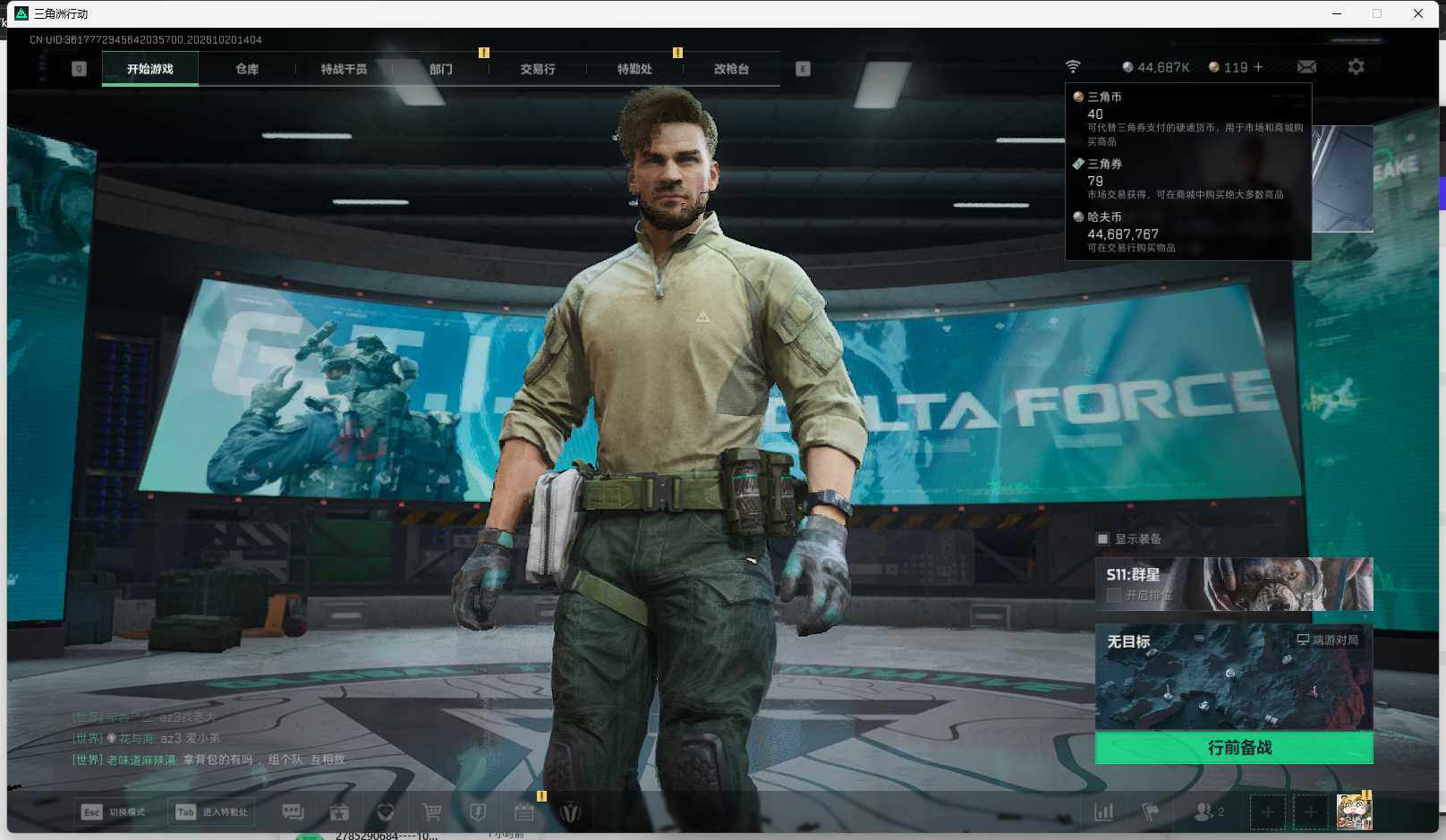Open the friends list icon showing 2
The height and width of the screenshot is (840, 1446).
1209,812
